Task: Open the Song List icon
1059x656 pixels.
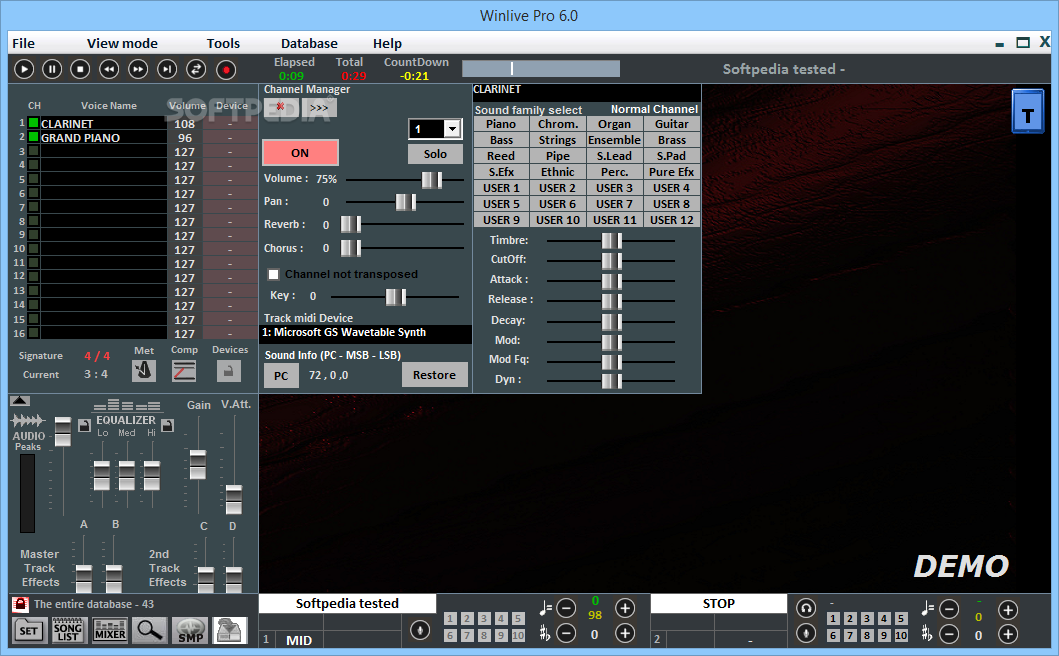Action: [68, 630]
